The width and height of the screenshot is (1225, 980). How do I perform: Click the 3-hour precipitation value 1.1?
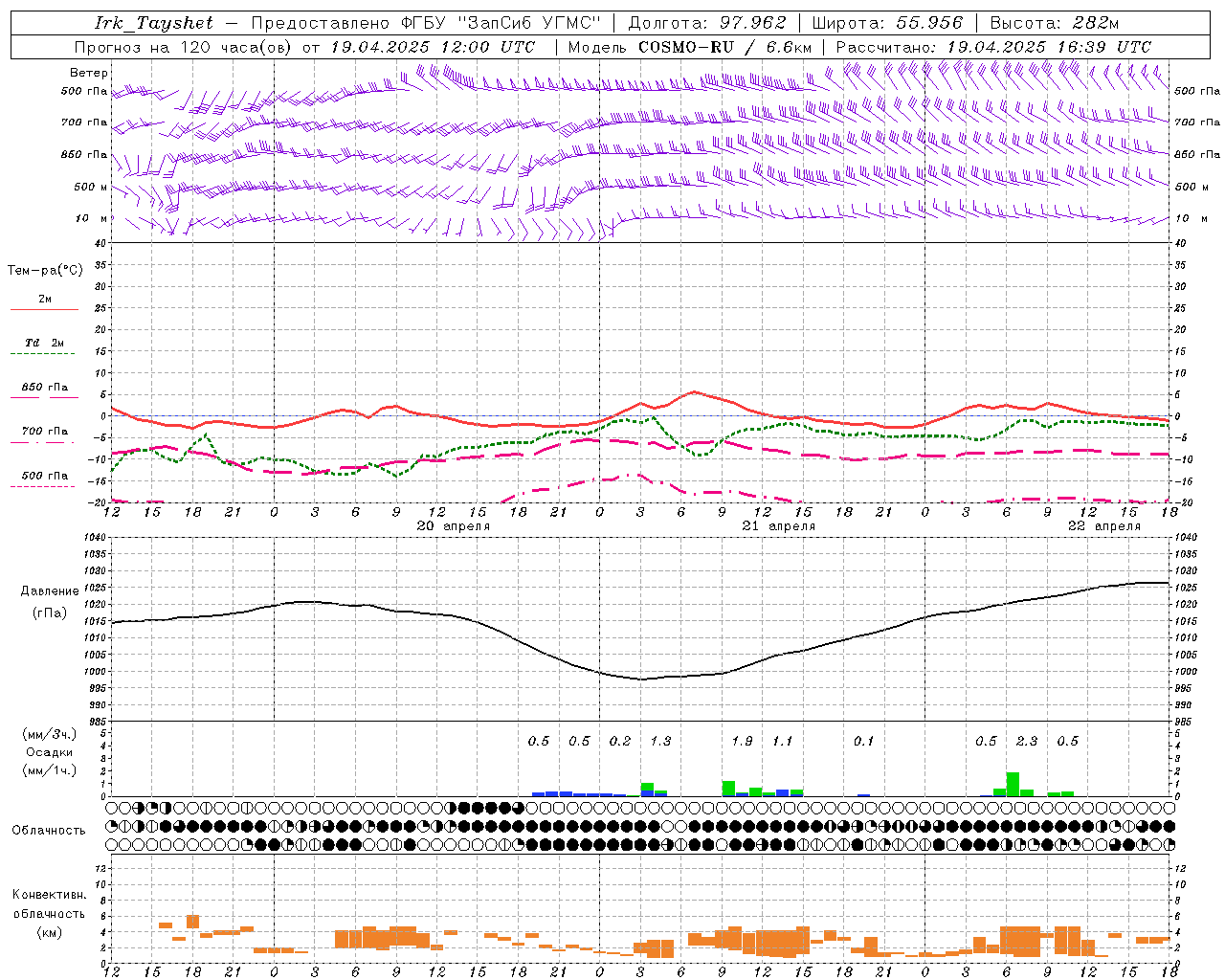tap(783, 741)
